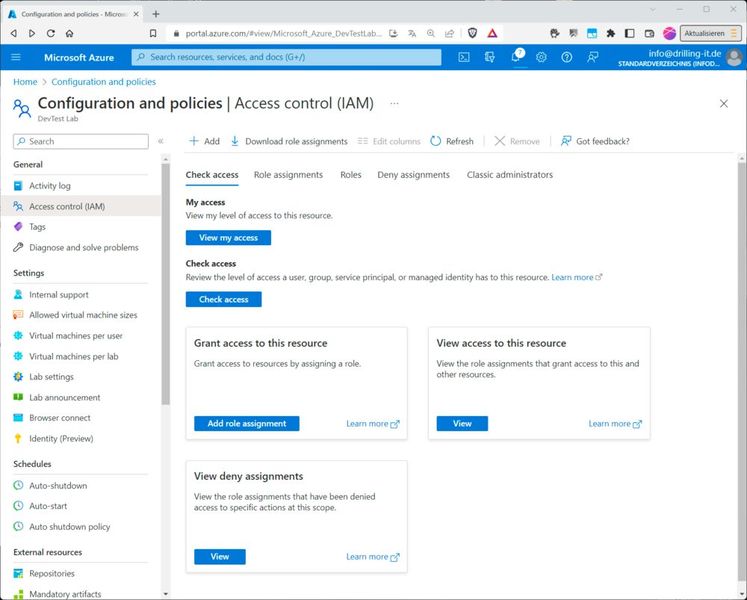This screenshot has width=747, height=600.
Task: Reload the page in browser
Action: pyautogui.click(x=50, y=33)
